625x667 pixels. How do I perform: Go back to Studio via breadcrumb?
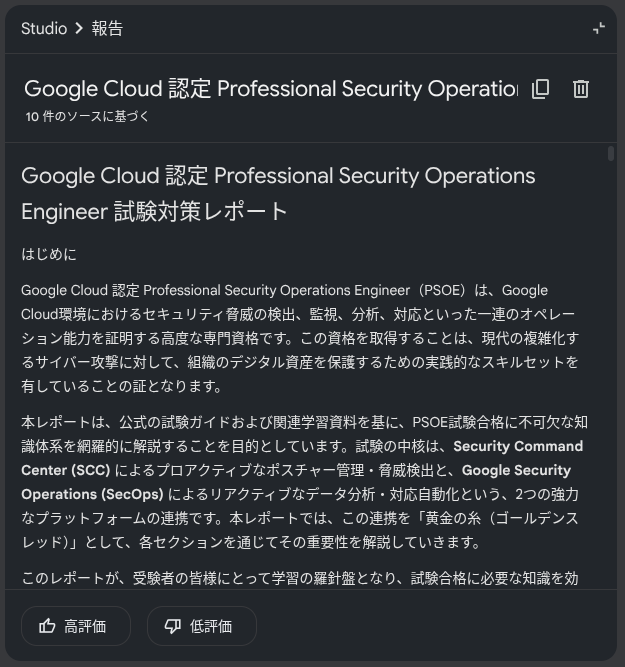click(x=44, y=29)
